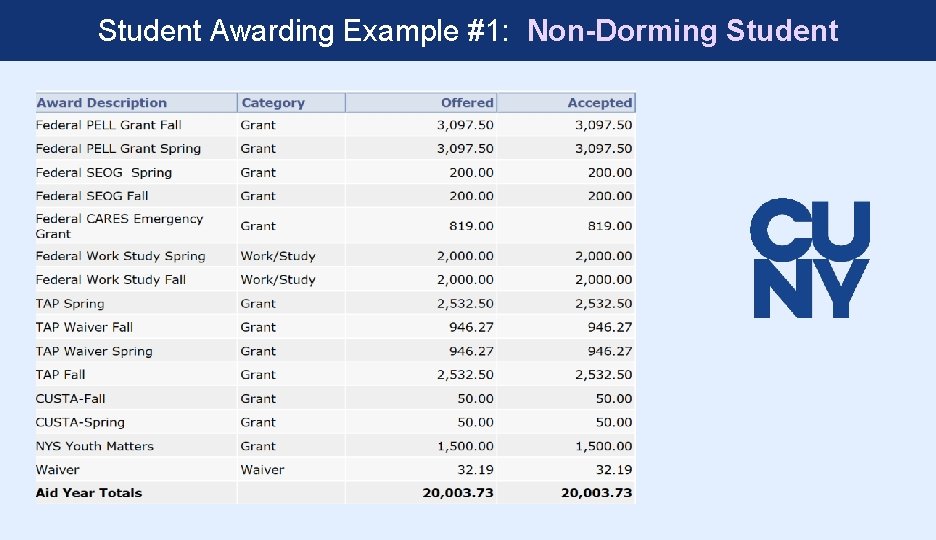Viewport: 936px width, 540px height.
Task: Click Work/Study category for Federal Work Study Spring
Action: point(278,256)
